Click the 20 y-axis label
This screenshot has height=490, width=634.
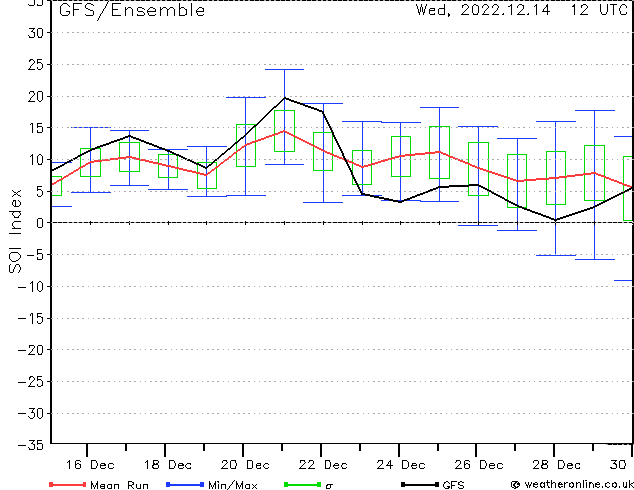[35, 97]
